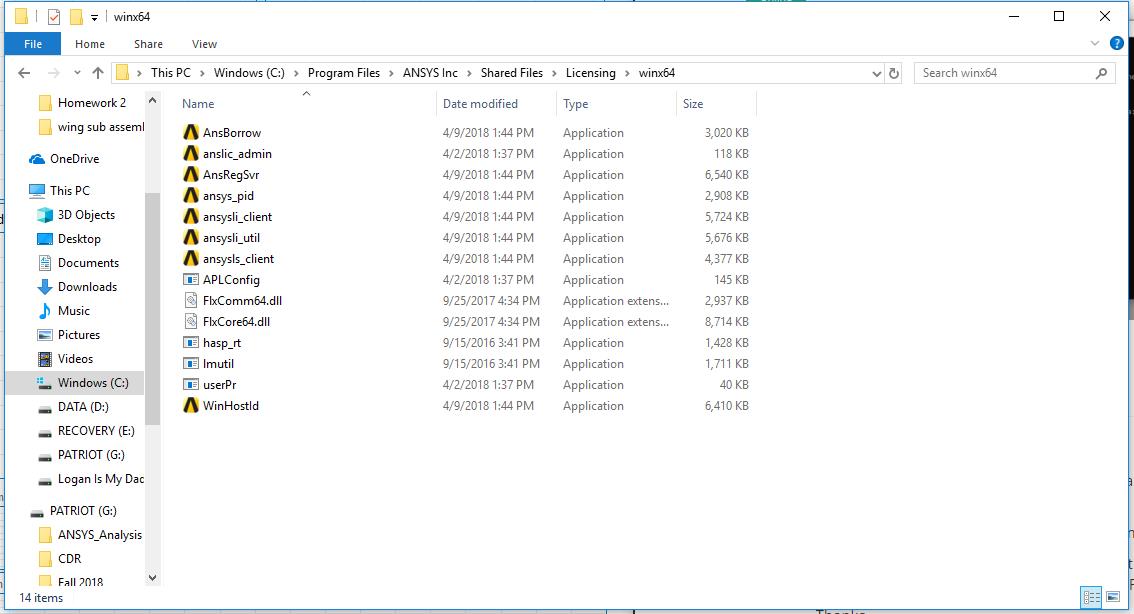The height and width of the screenshot is (614, 1134).
Task: Open Pictures in navigation pane
Action: click(79, 335)
